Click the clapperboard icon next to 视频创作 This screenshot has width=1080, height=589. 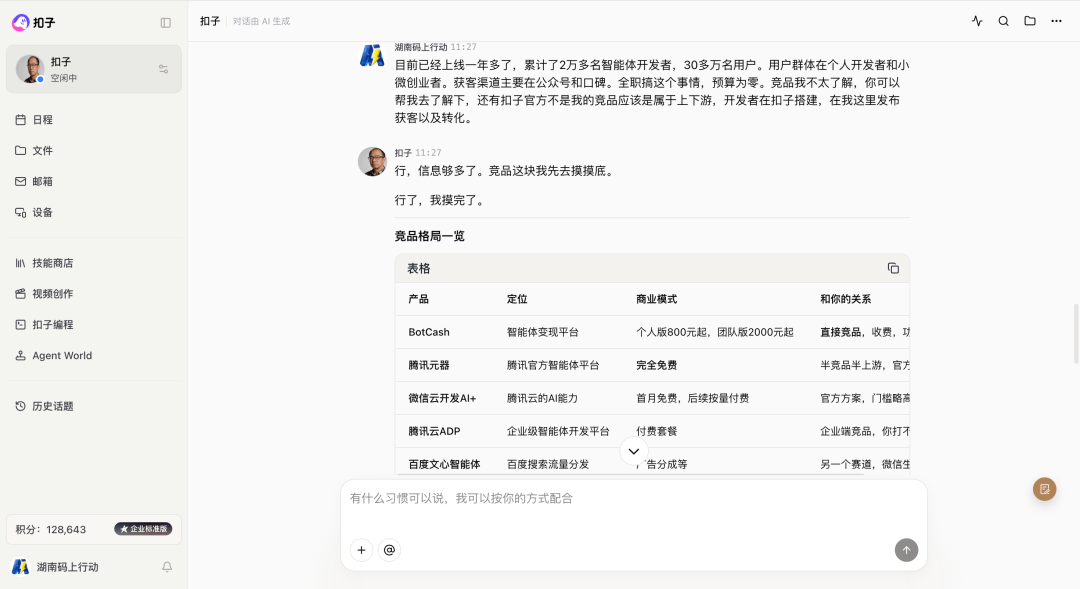(21, 293)
